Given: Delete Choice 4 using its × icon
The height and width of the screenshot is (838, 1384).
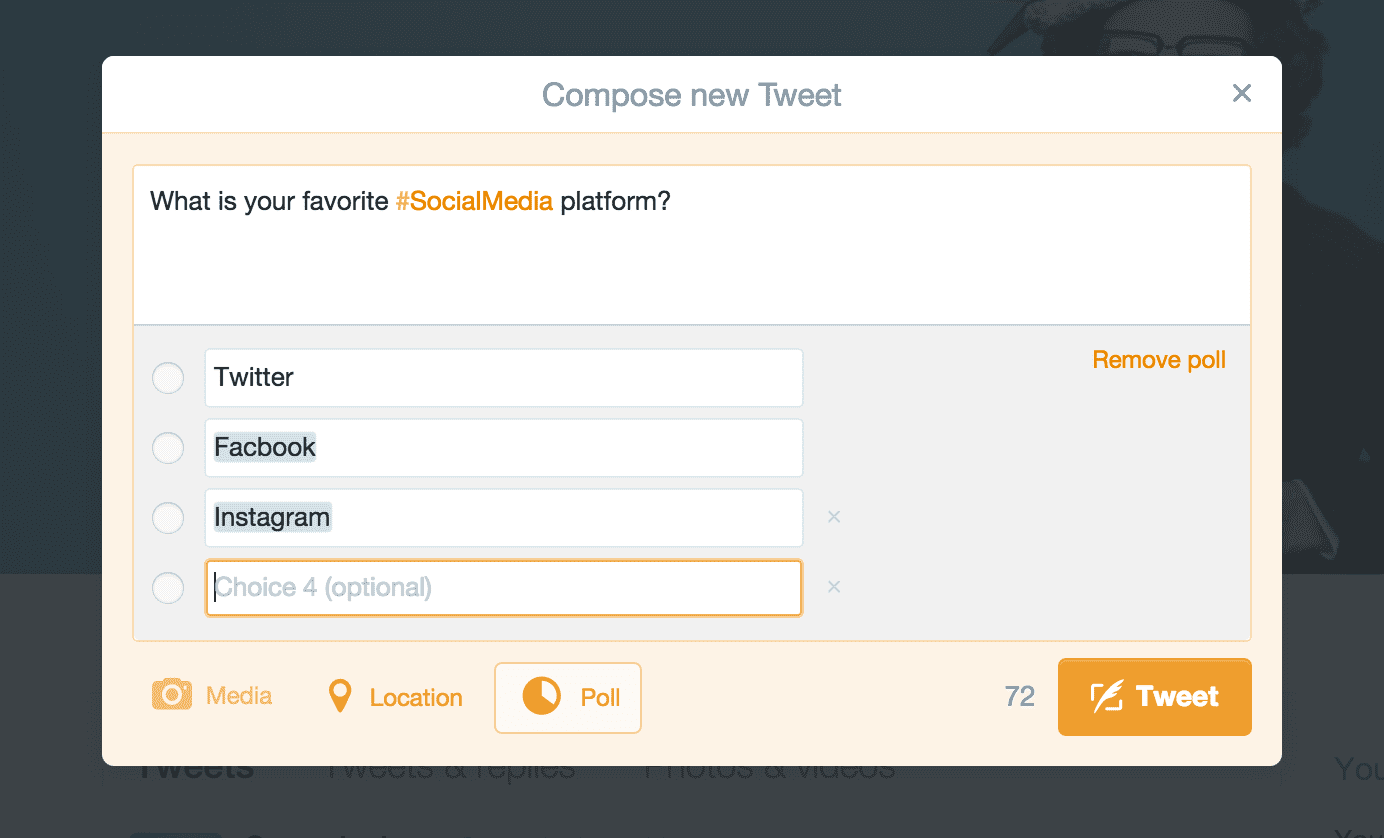Looking at the screenshot, I should [x=834, y=587].
